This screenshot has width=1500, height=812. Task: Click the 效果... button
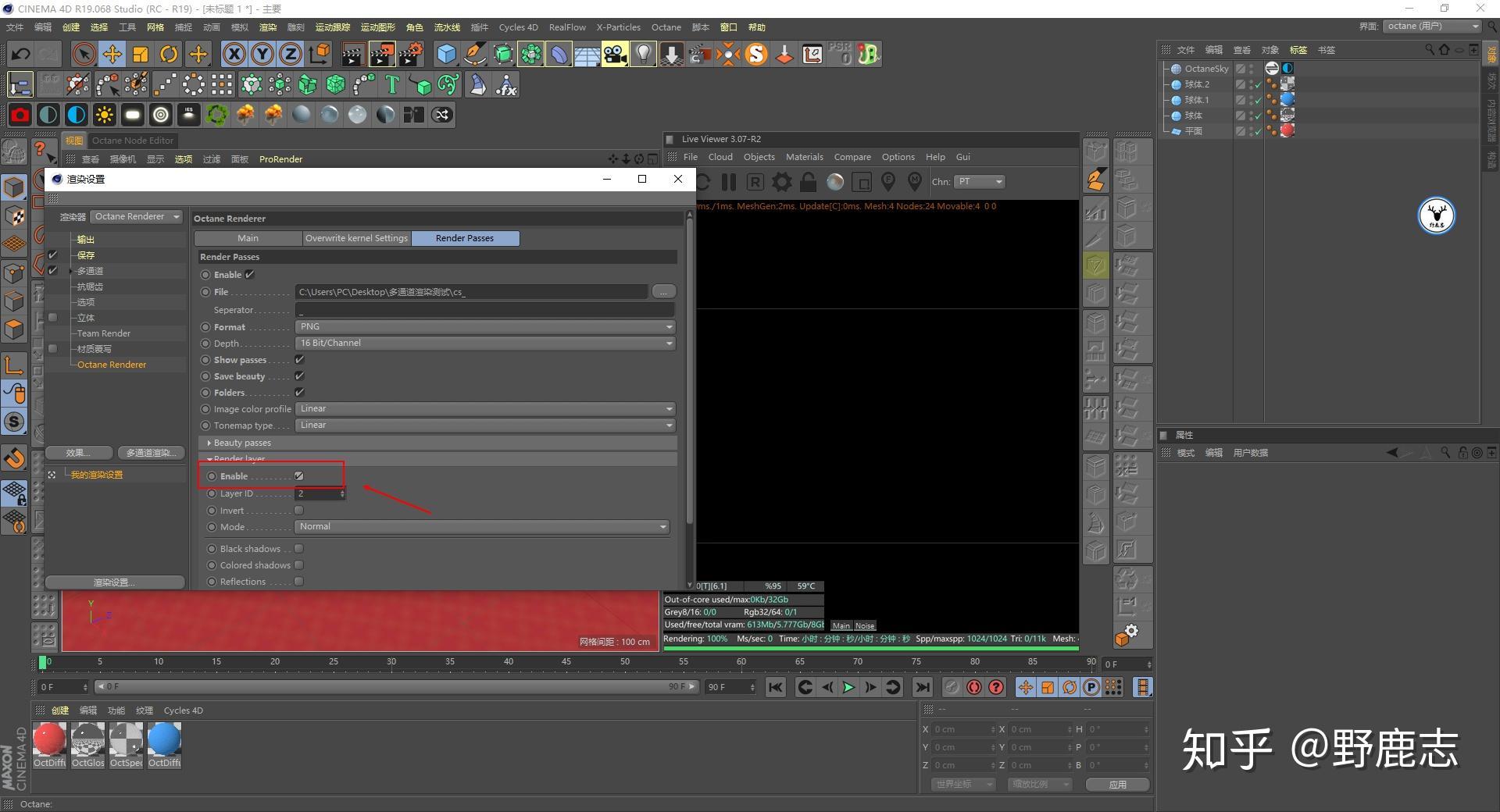[x=77, y=453]
